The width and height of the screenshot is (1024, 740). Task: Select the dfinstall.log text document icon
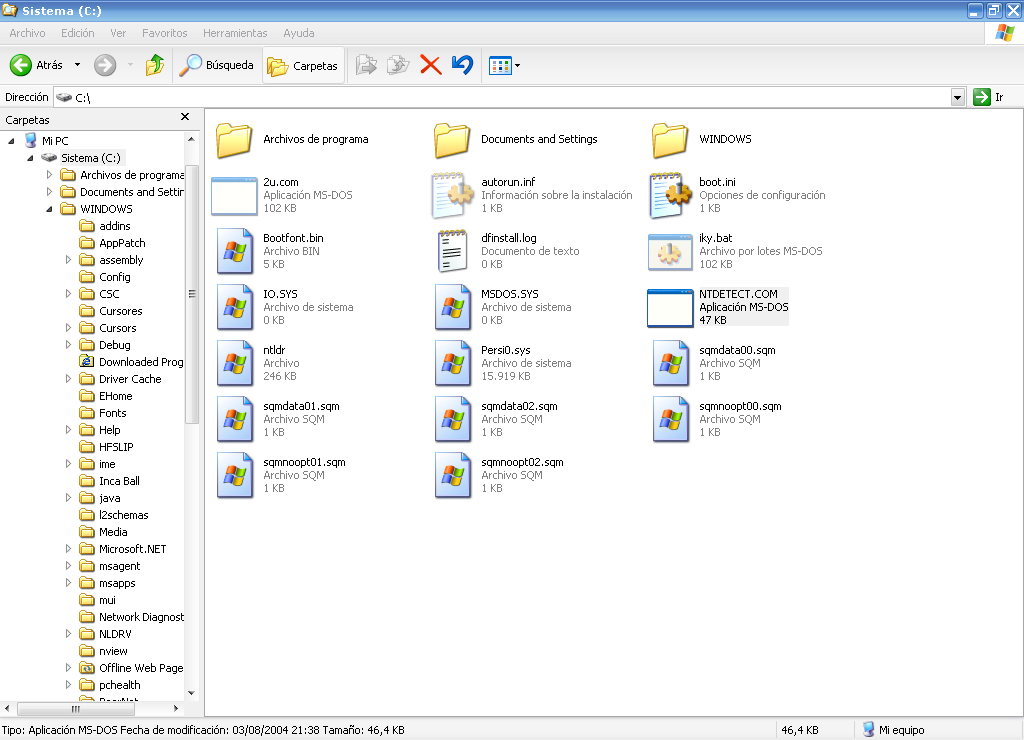point(453,251)
